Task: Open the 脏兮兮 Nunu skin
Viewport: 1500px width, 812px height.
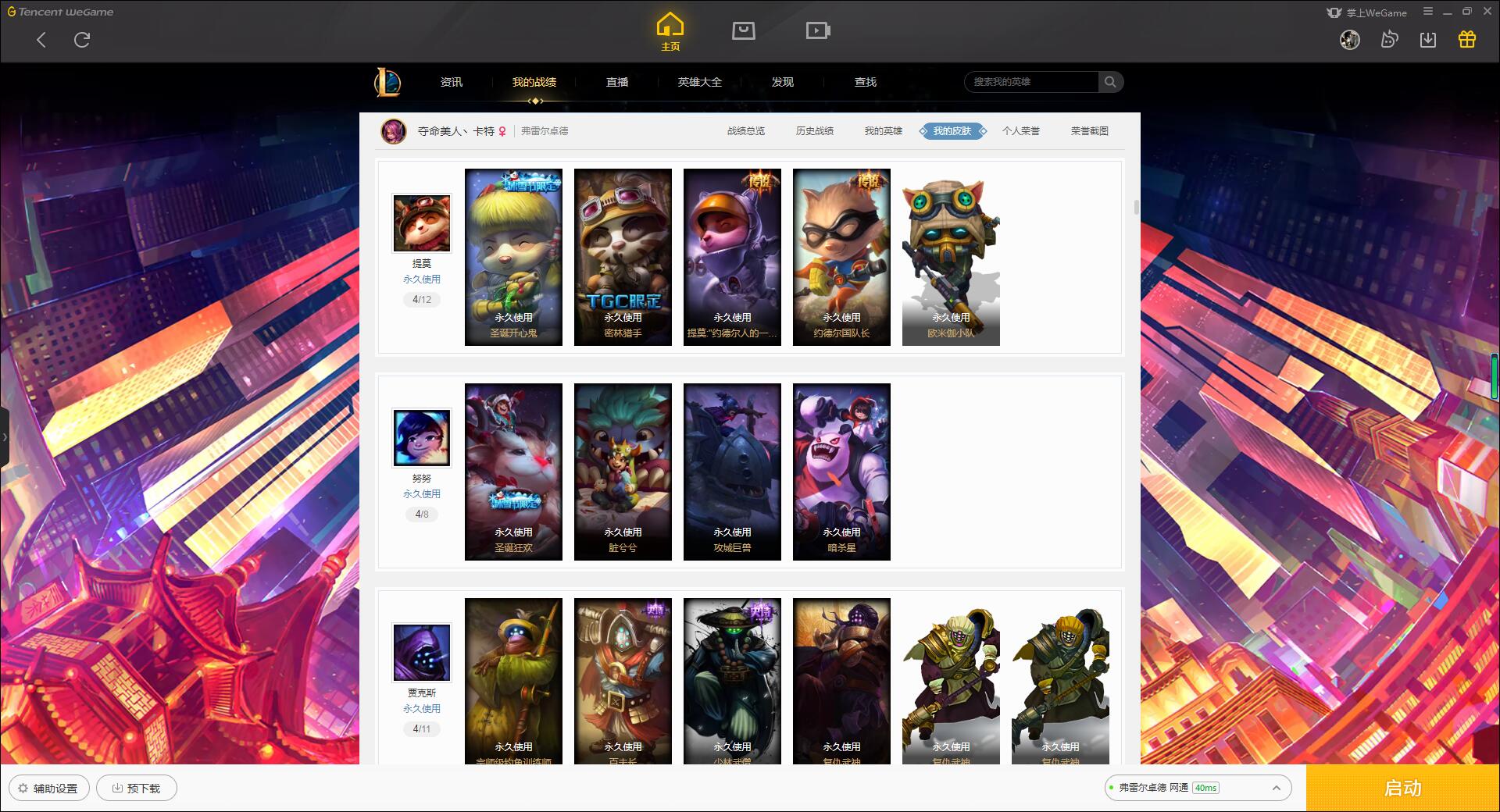Action: pyautogui.click(x=623, y=472)
